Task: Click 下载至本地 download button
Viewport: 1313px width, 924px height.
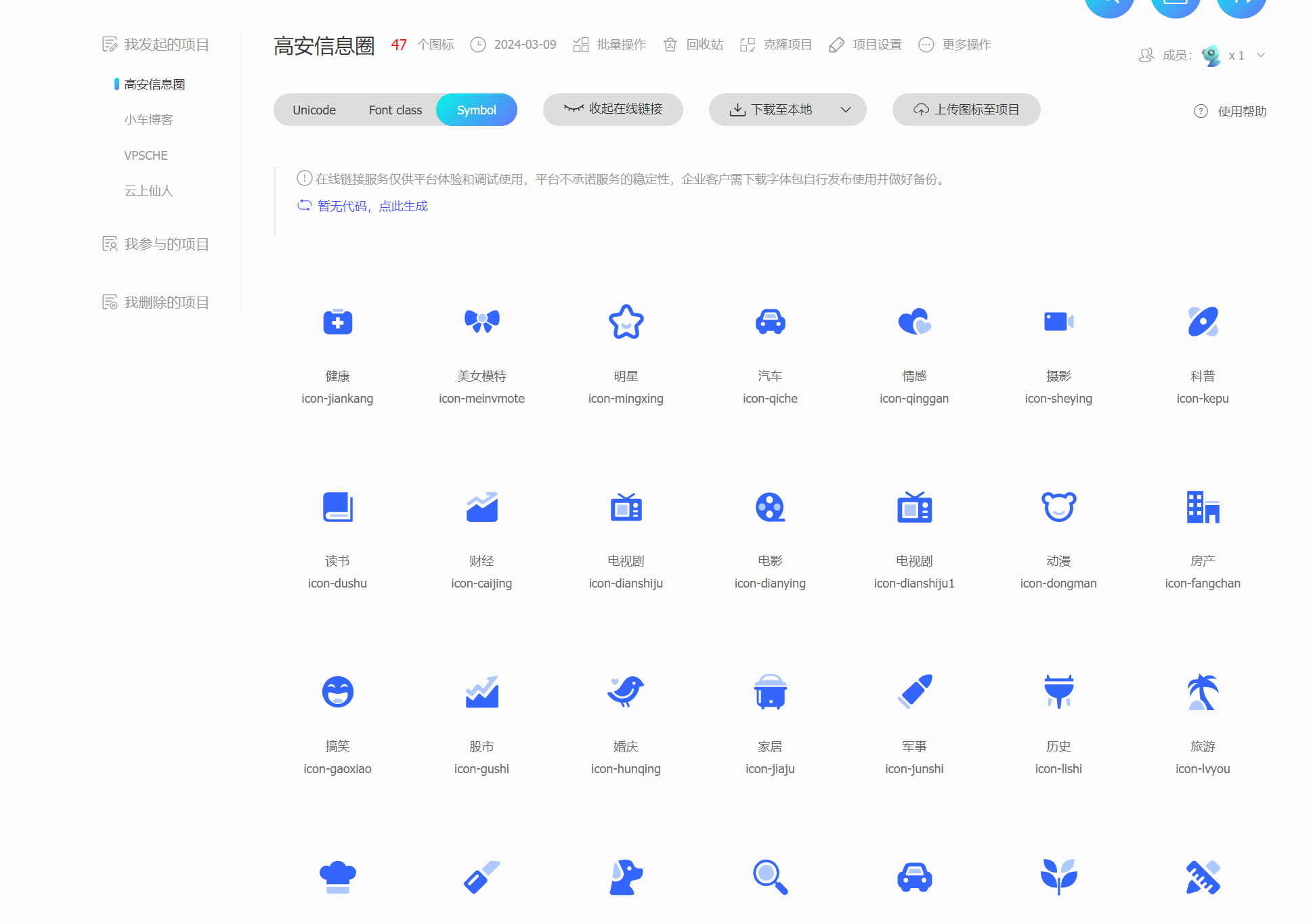Action: coord(772,110)
